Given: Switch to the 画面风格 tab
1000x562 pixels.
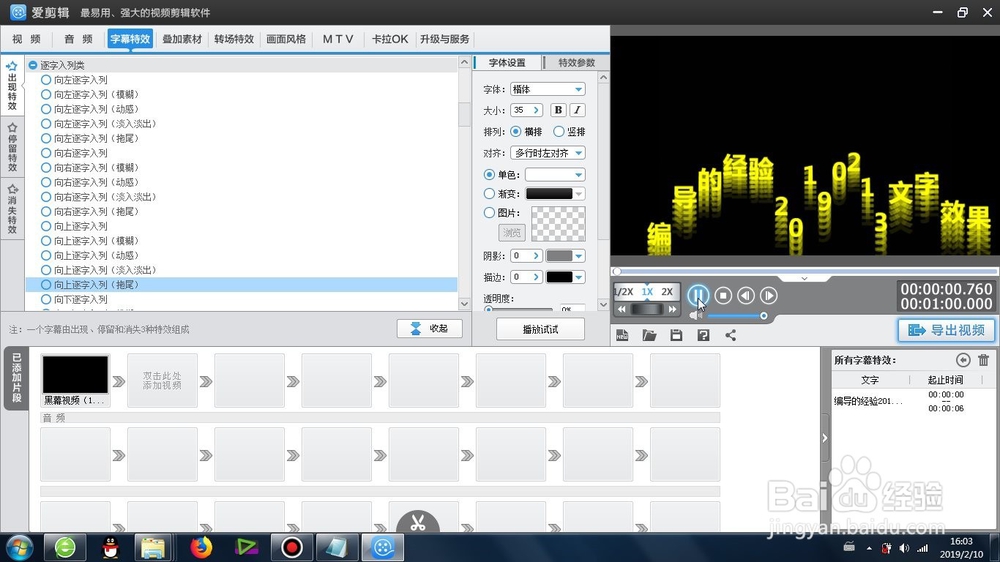Looking at the screenshot, I should click(x=286, y=39).
